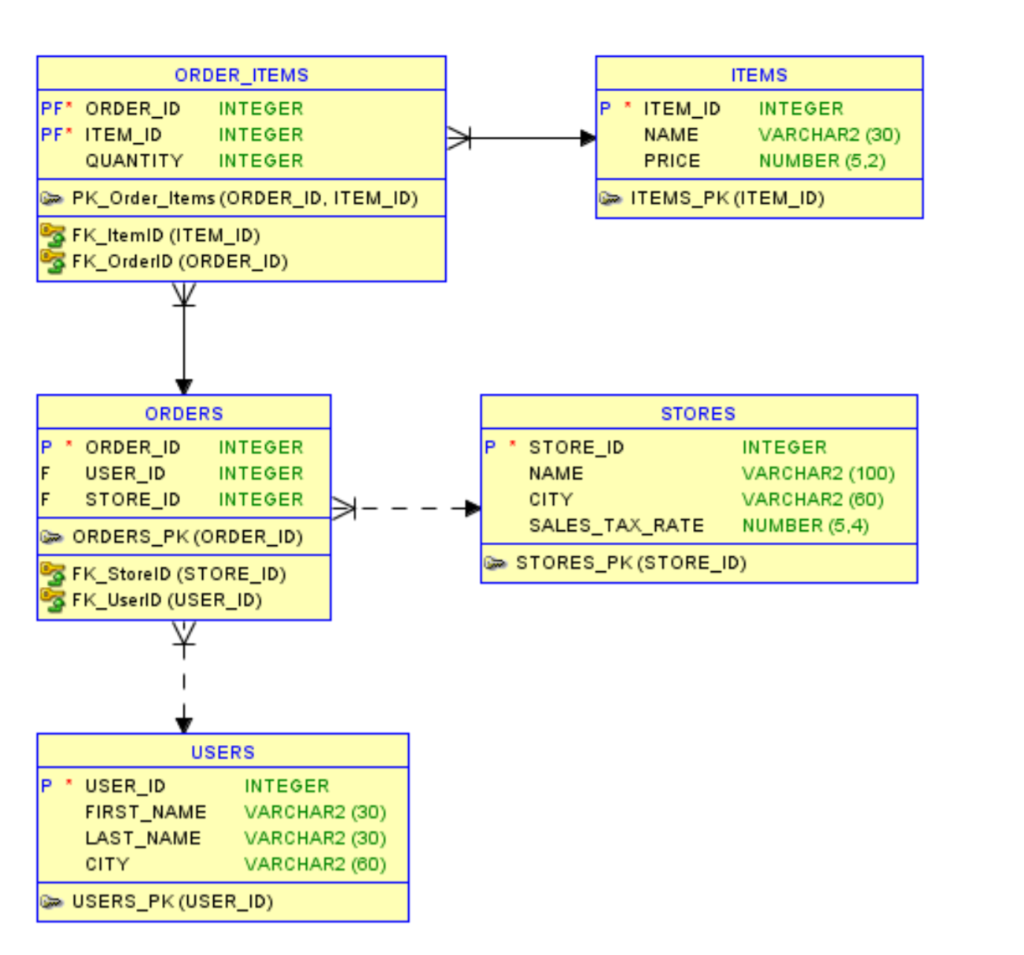The height and width of the screenshot is (955, 1024).
Task: Select the ORDER_ITEMS table title
Action: coord(242,75)
